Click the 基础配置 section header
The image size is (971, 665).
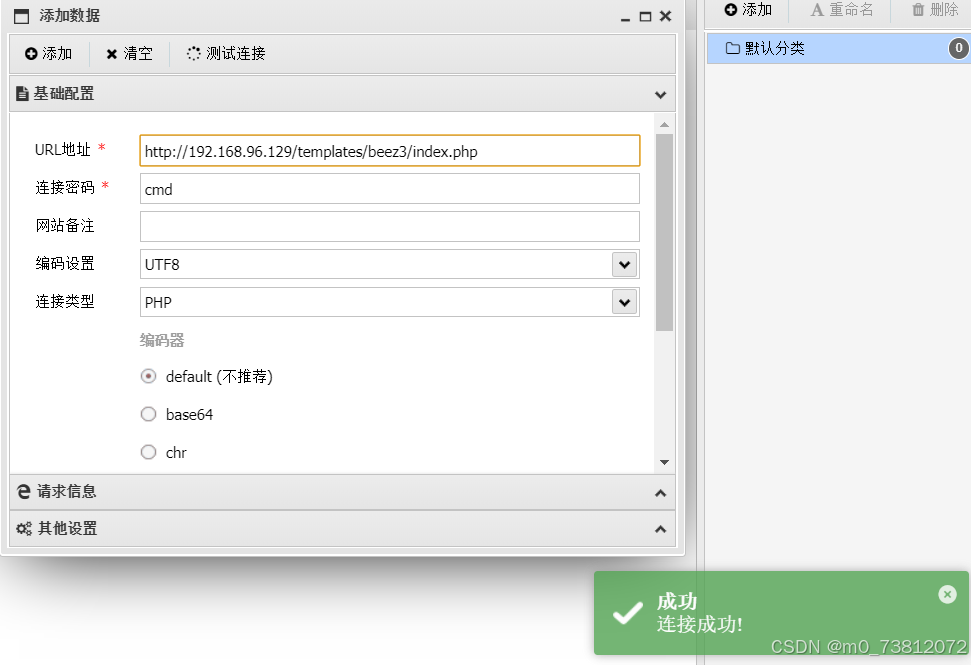[x=342, y=94]
